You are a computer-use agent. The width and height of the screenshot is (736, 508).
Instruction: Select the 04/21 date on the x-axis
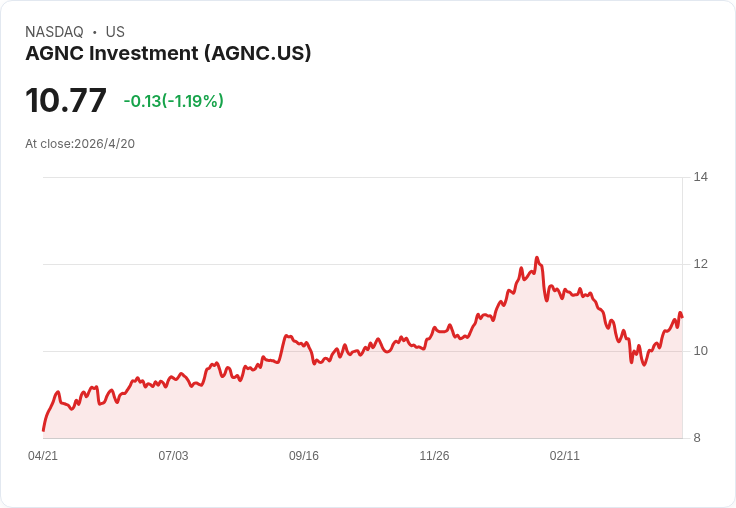[43, 456]
